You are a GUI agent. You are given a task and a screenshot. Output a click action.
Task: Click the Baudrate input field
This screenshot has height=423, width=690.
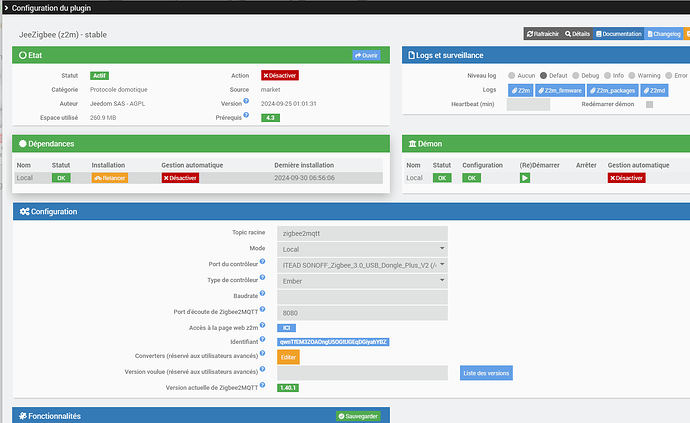tap(362, 297)
